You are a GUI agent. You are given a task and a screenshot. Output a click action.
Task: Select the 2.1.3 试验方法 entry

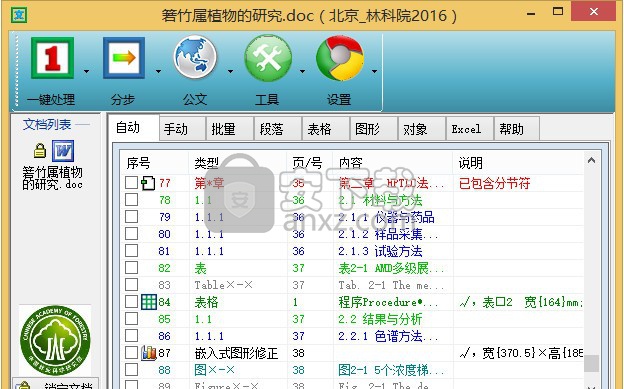(380, 251)
